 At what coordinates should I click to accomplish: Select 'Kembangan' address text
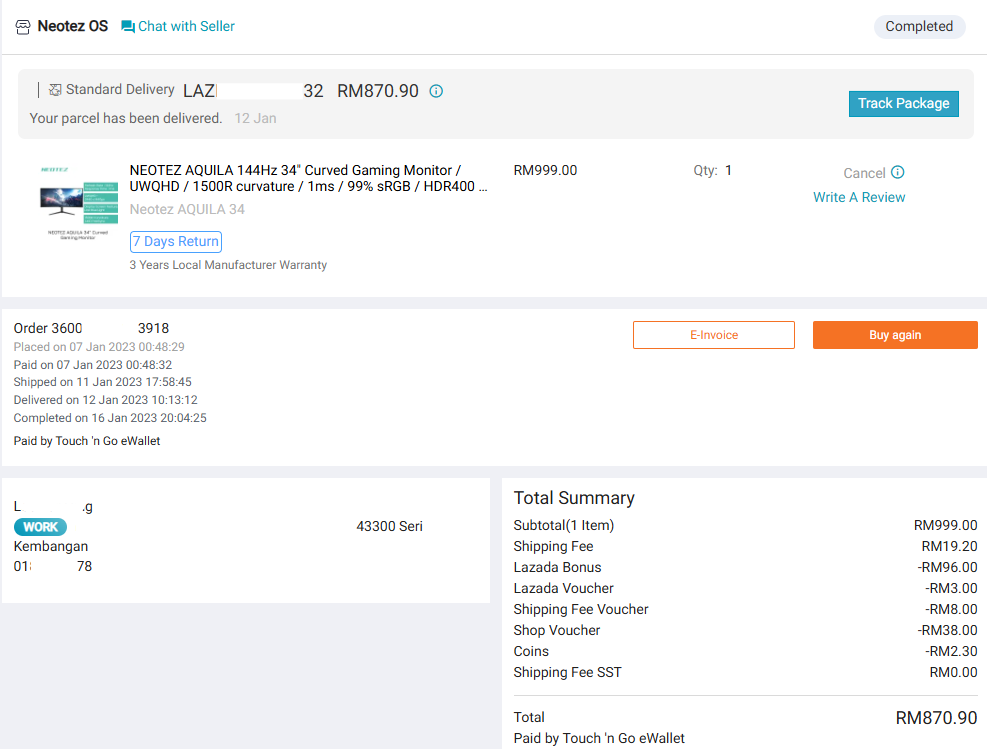(x=51, y=546)
